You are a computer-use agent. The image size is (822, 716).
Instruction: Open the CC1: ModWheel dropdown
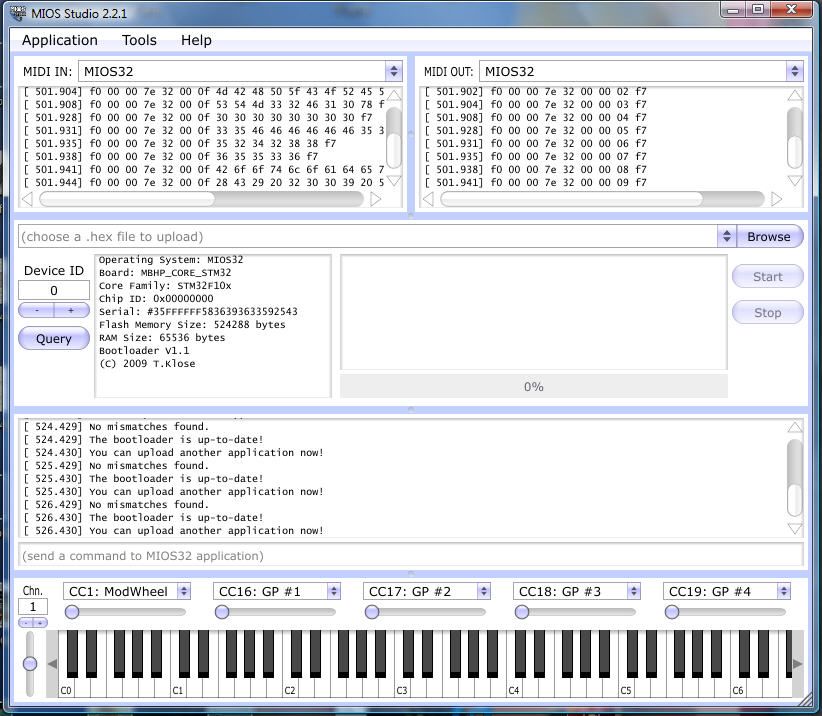[127, 591]
